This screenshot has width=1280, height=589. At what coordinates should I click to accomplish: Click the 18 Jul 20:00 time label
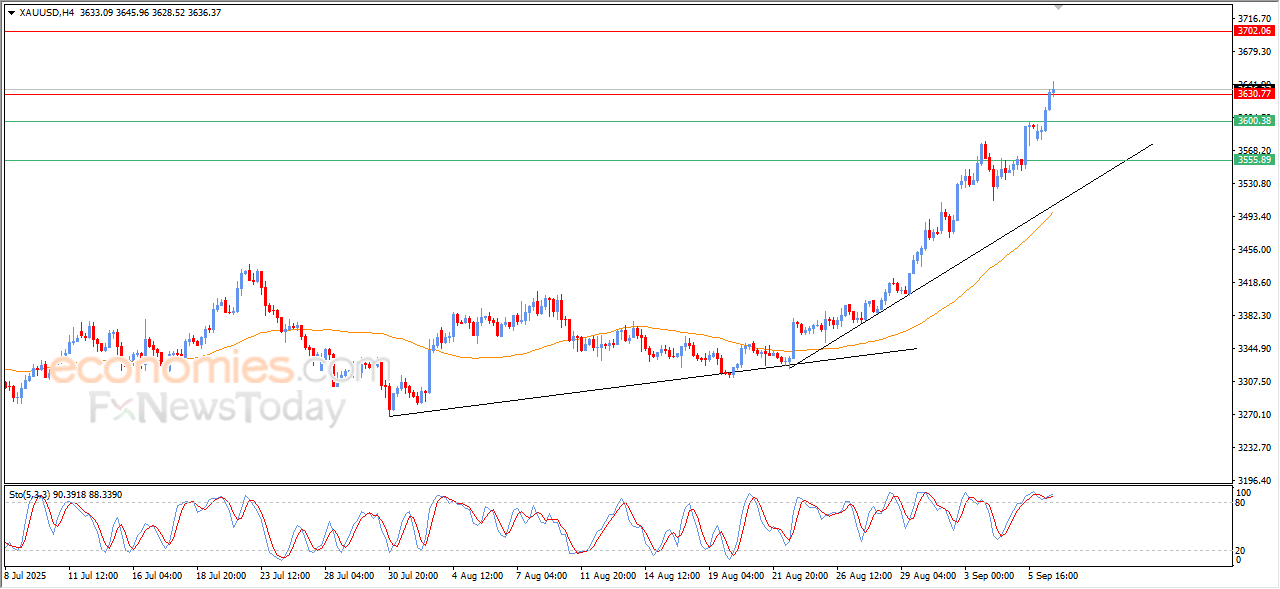(x=221, y=576)
